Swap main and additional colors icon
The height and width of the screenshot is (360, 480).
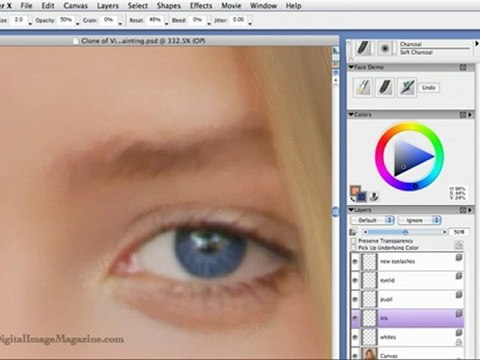[x=352, y=200]
